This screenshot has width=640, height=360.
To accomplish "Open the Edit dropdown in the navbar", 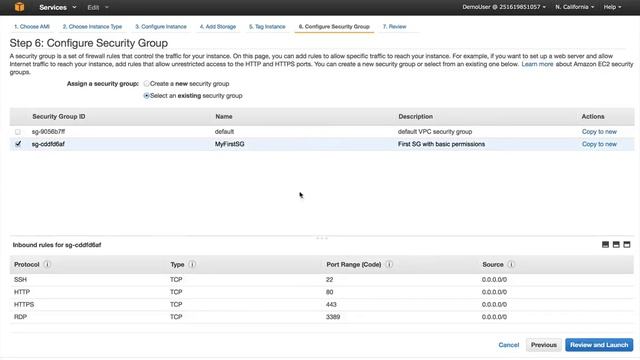I will [98, 7].
